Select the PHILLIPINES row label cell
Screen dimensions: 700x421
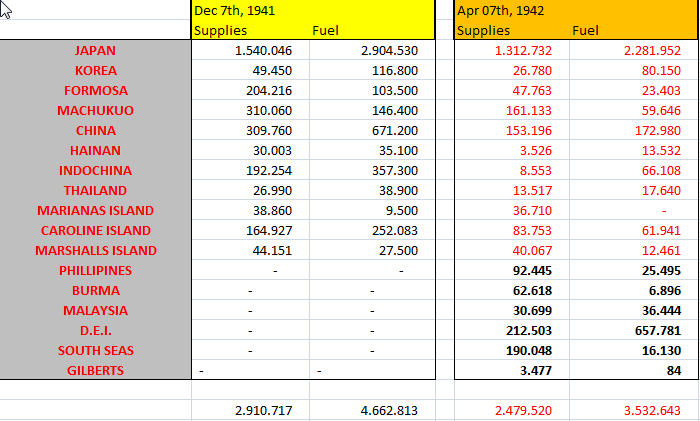[x=95, y=271]
